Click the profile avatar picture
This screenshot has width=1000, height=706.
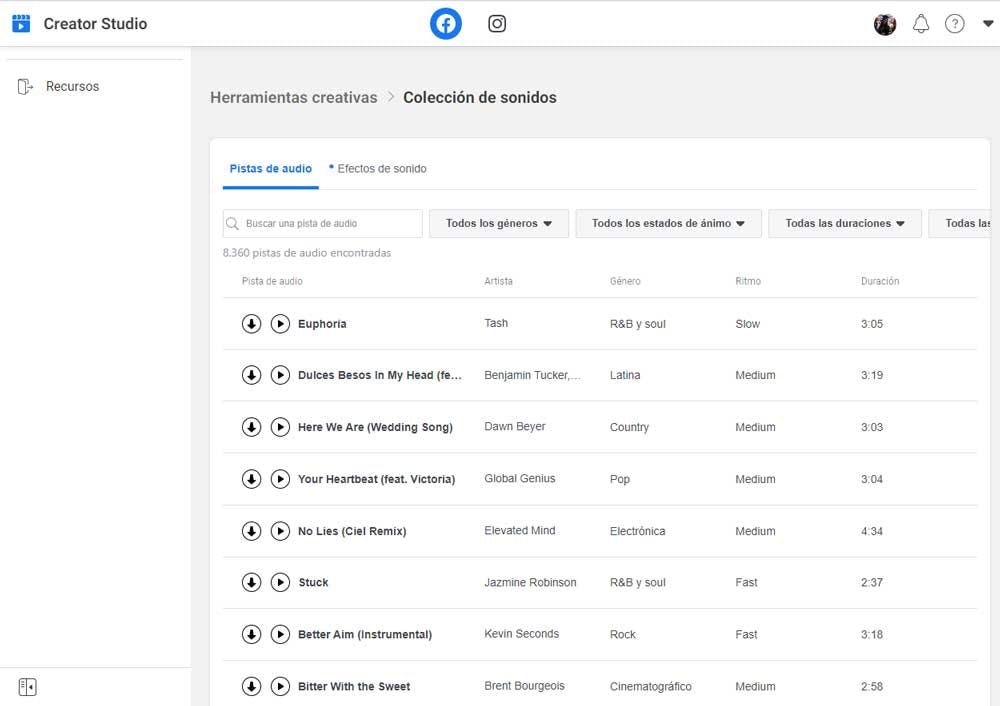coord(885,24)
